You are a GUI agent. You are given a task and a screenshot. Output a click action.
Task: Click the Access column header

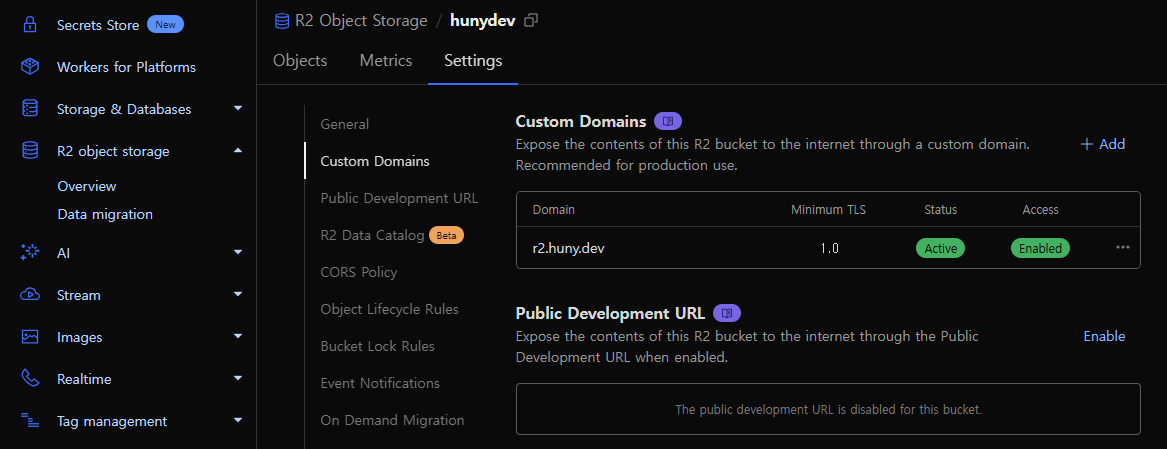click(1040, 210)
